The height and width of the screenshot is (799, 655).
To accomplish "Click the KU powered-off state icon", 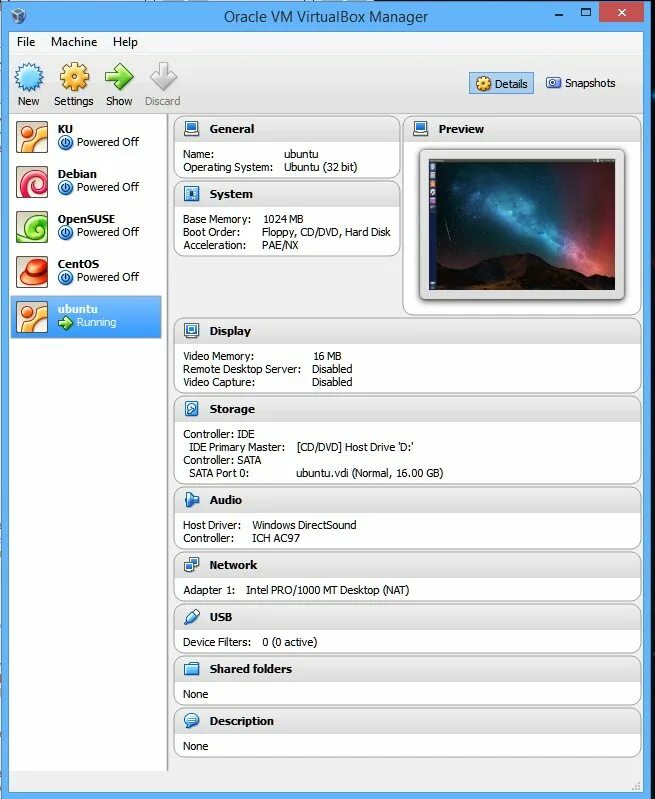I will coord(65,143).
